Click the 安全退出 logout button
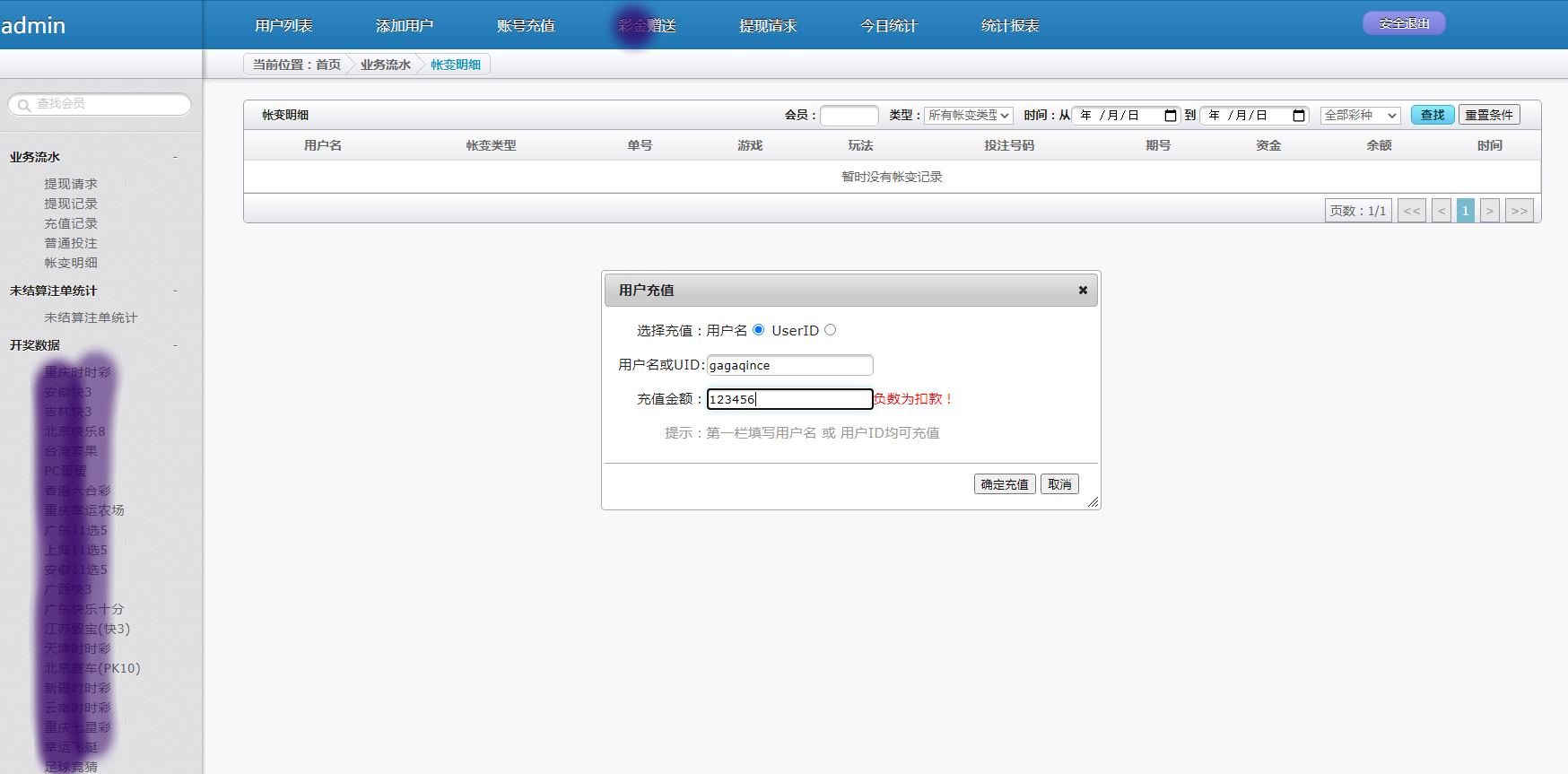The height and width of the screenshot is (774, 1568). point(1404,23)
